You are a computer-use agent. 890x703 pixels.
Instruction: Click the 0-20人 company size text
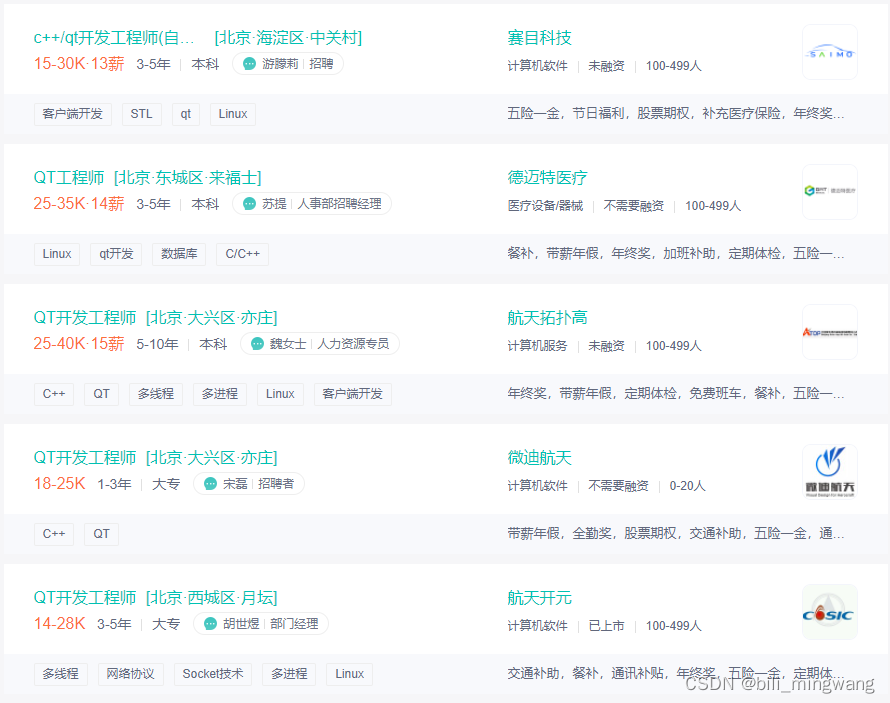pos(687,486)
